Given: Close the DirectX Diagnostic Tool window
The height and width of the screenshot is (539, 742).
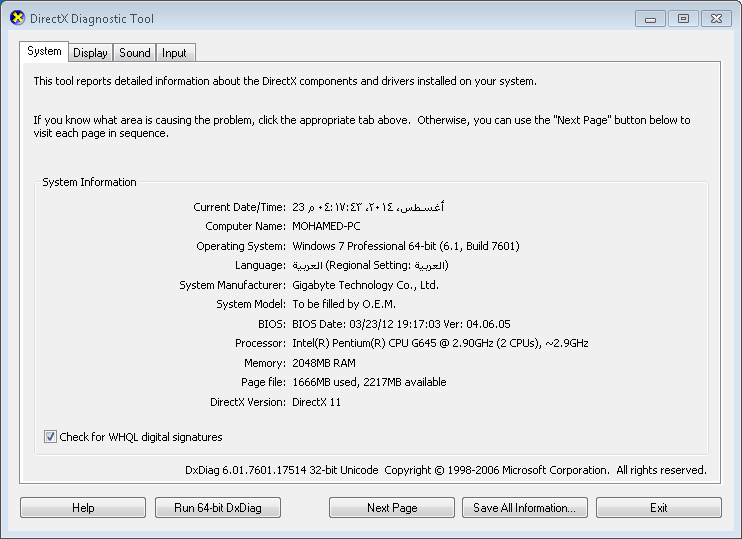Looking at the screenshot, I should click(x=716, y=19).
